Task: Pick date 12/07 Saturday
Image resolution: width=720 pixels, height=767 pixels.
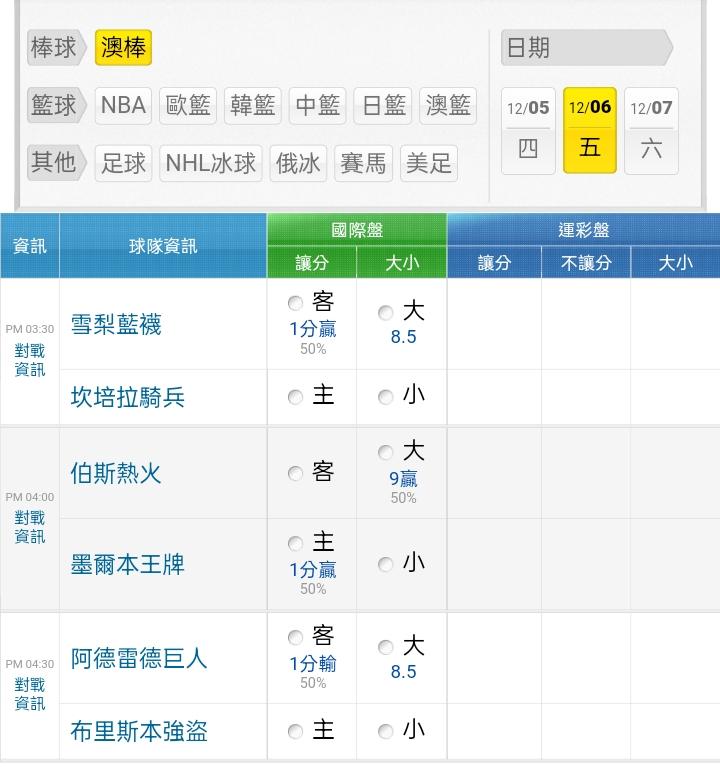Action: pos(652,131)
